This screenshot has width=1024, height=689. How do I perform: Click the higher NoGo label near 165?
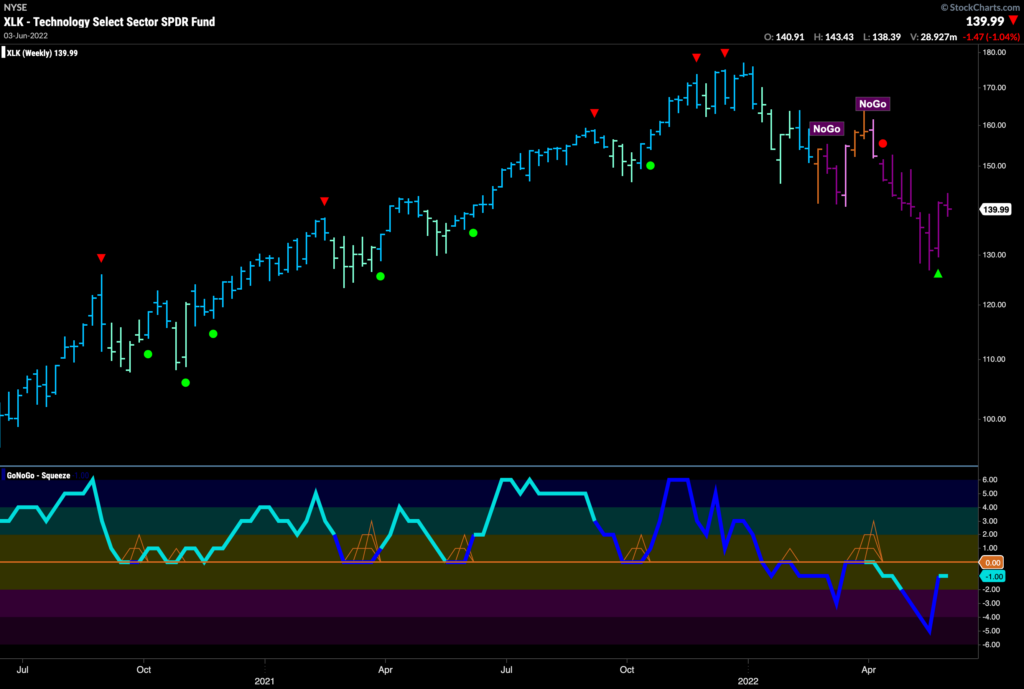(872, 104)
